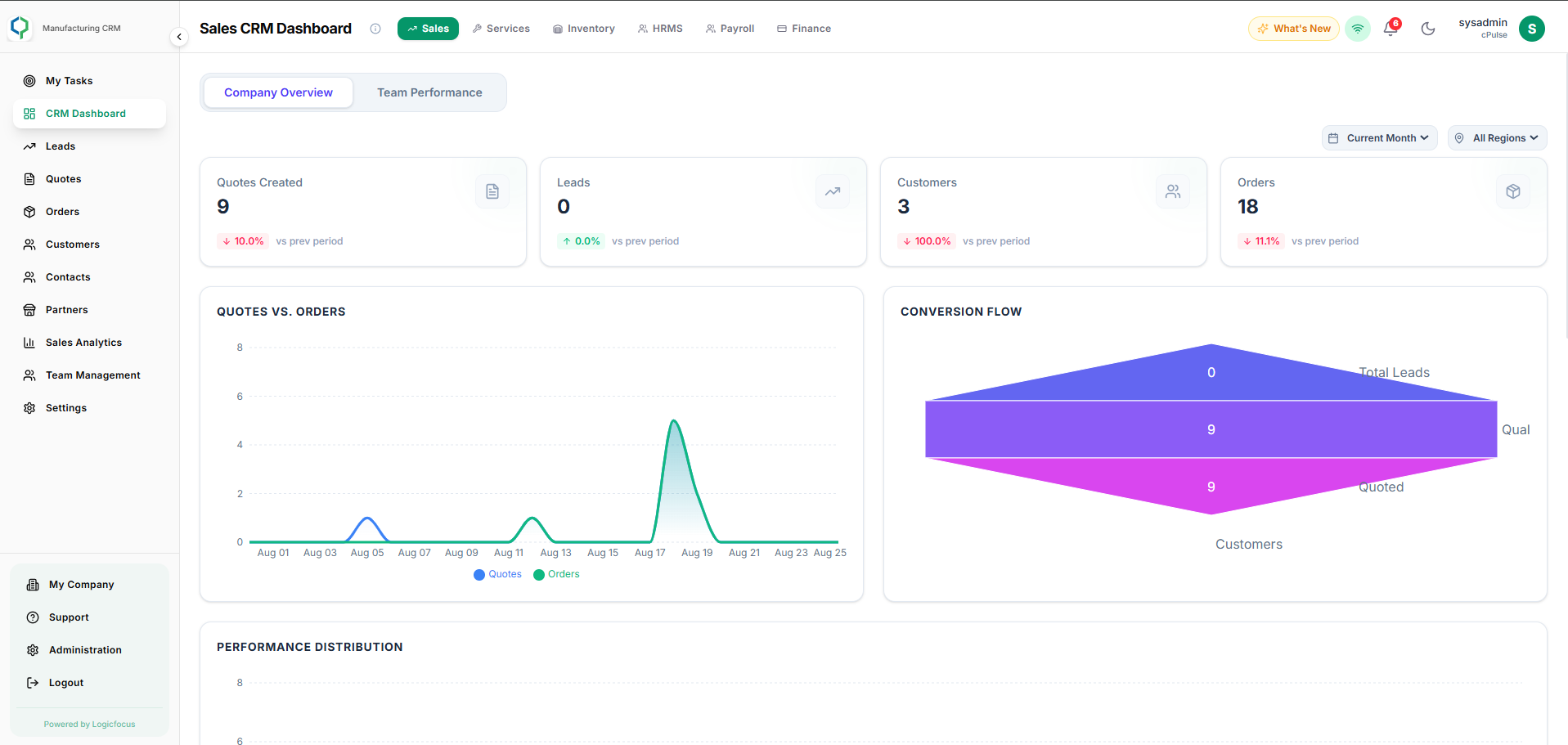Click the Orders count value 18
The width and height of the screenshot is (1568, 745).
pyautogui.click(x=1248, y=207)
